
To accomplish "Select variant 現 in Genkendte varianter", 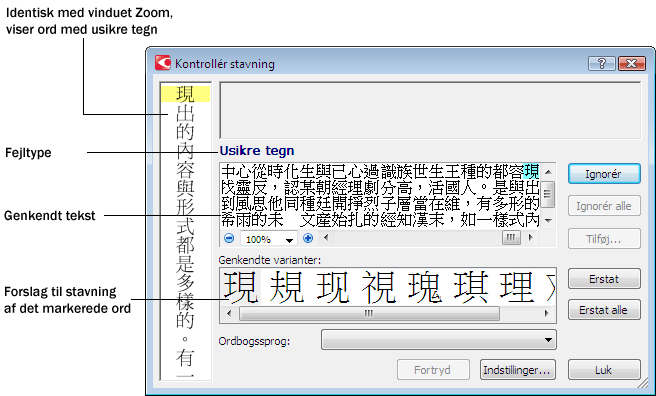I will pyautogui.click(x=240, y=287).
